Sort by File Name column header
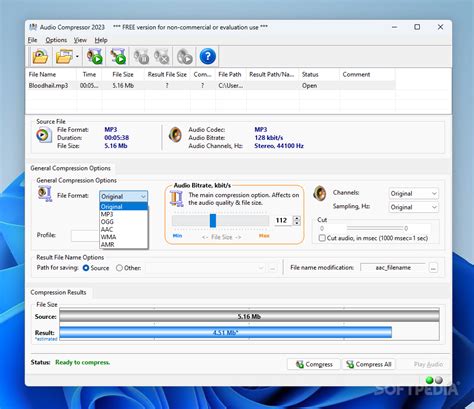The image size is (474, 409). click(51, 75)
